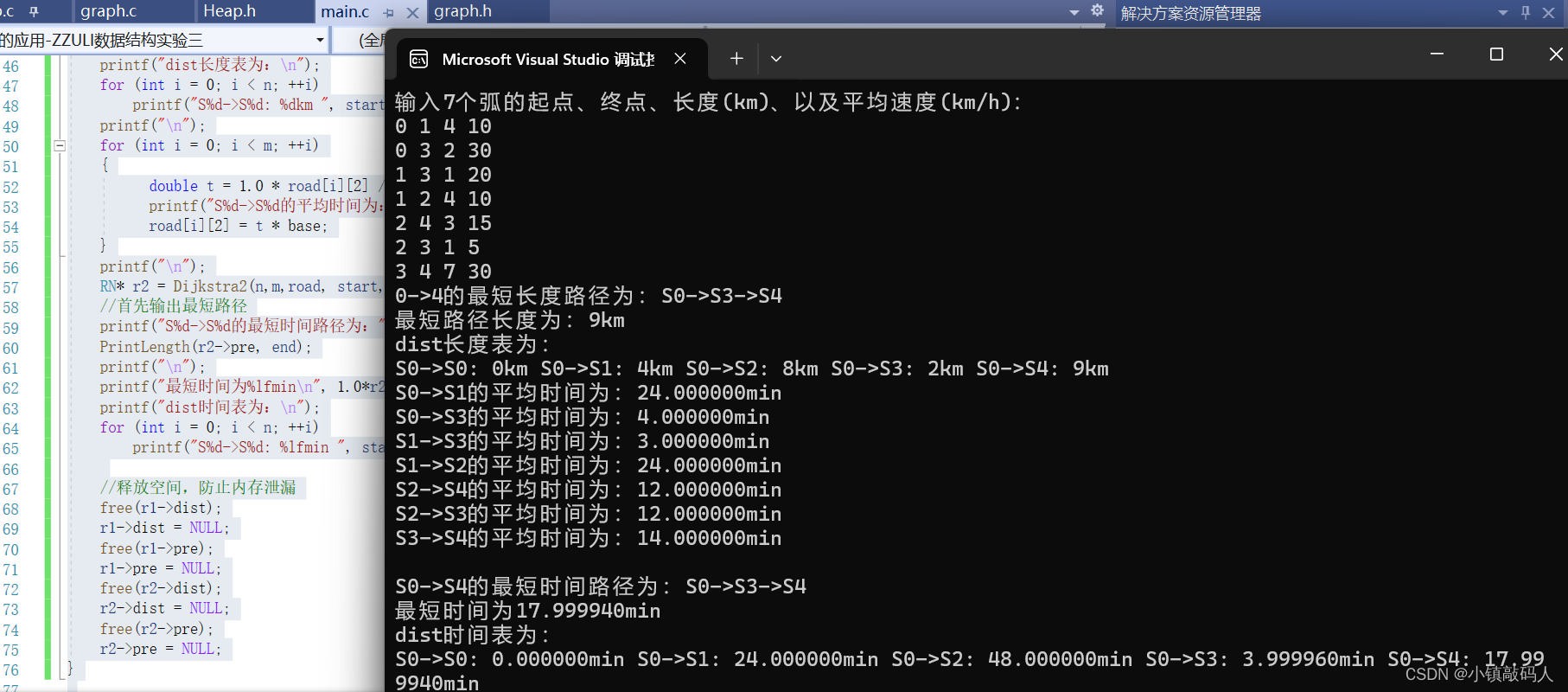Click code line RN* r2 = Dijkstra2

tap(239, 286)
